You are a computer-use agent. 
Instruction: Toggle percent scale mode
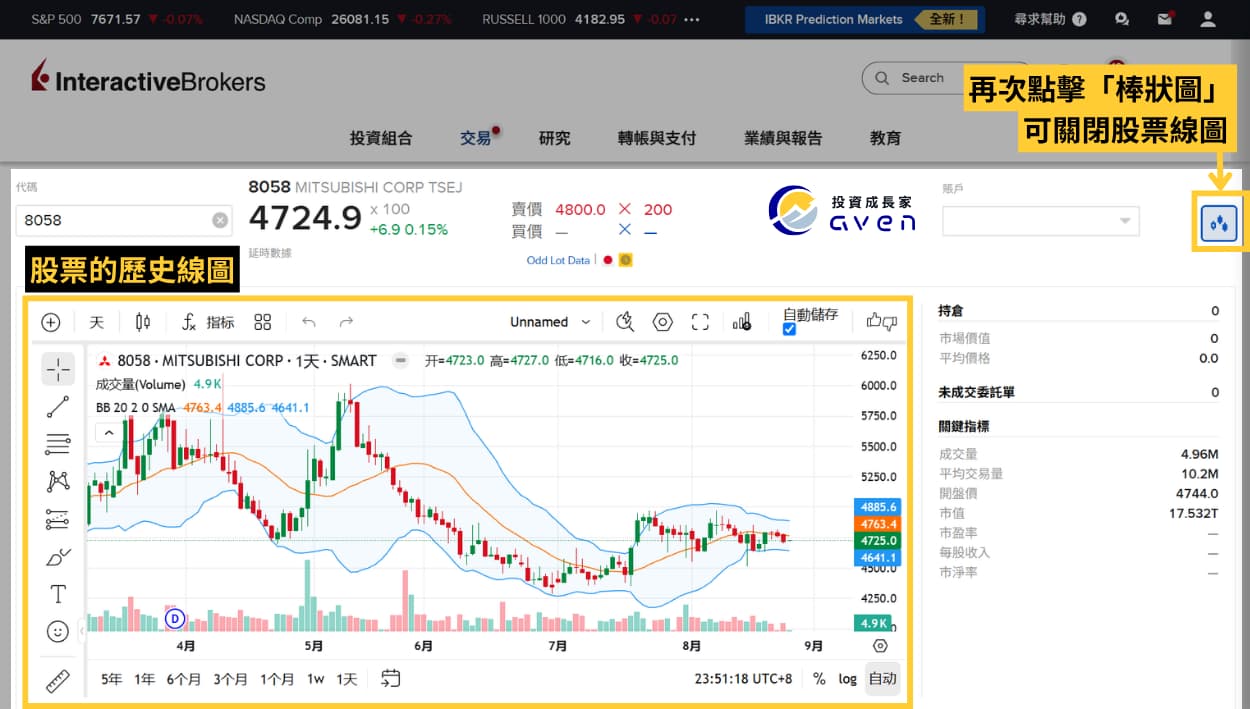point(819,678)
